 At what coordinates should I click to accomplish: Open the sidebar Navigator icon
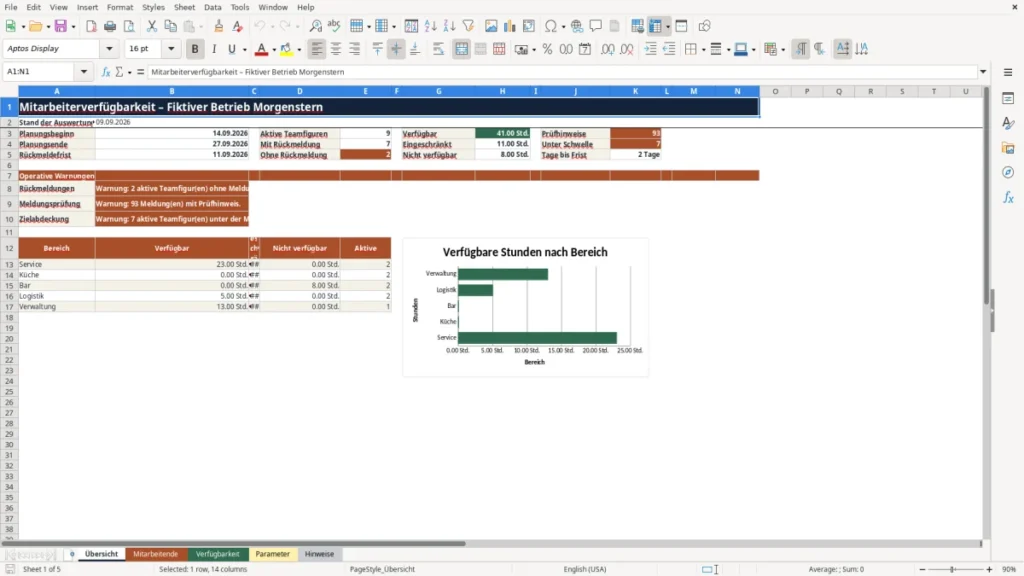pyautogui.click(x=1008, y=172)
